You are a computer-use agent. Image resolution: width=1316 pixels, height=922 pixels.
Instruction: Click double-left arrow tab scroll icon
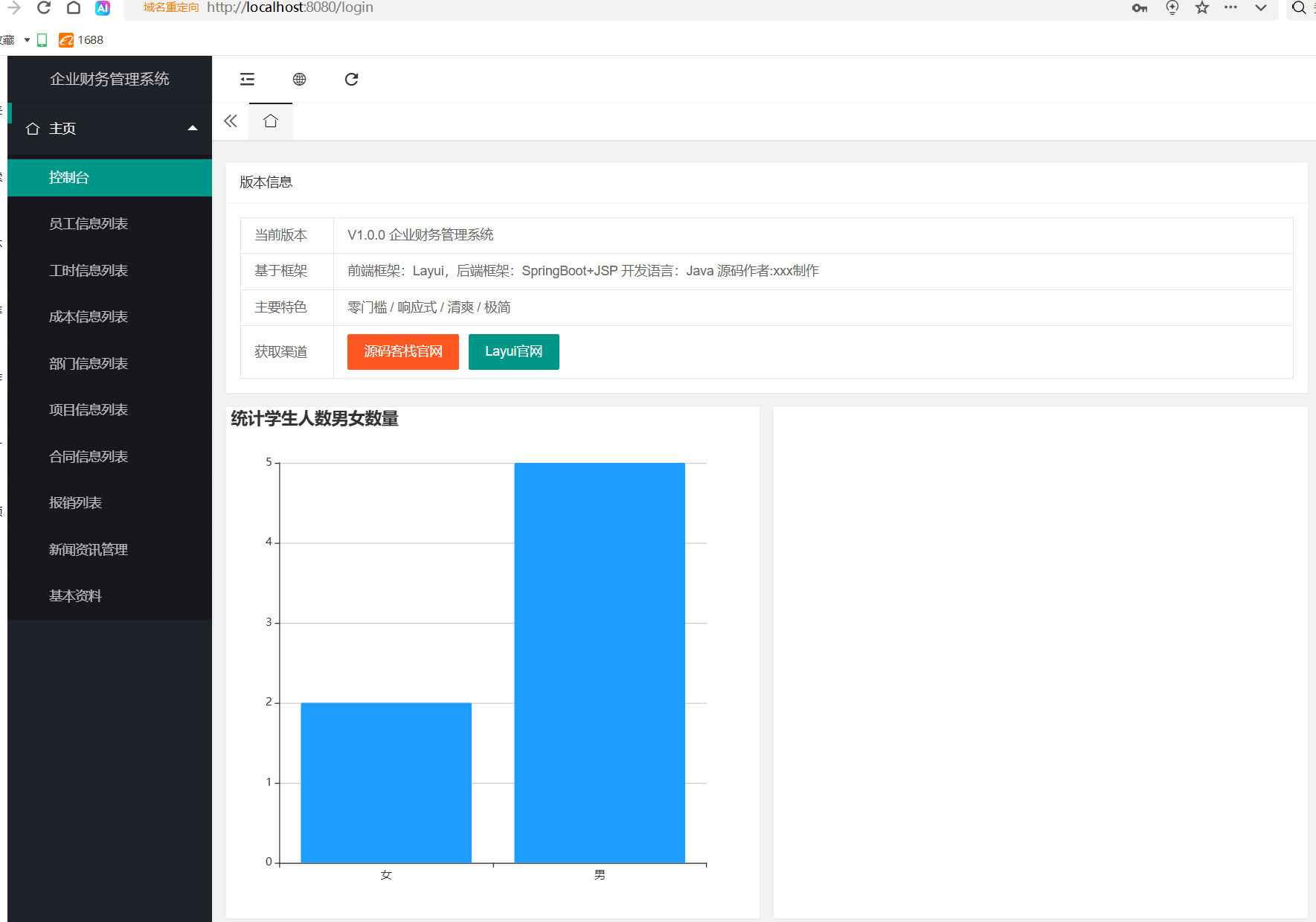click(231, 121)
